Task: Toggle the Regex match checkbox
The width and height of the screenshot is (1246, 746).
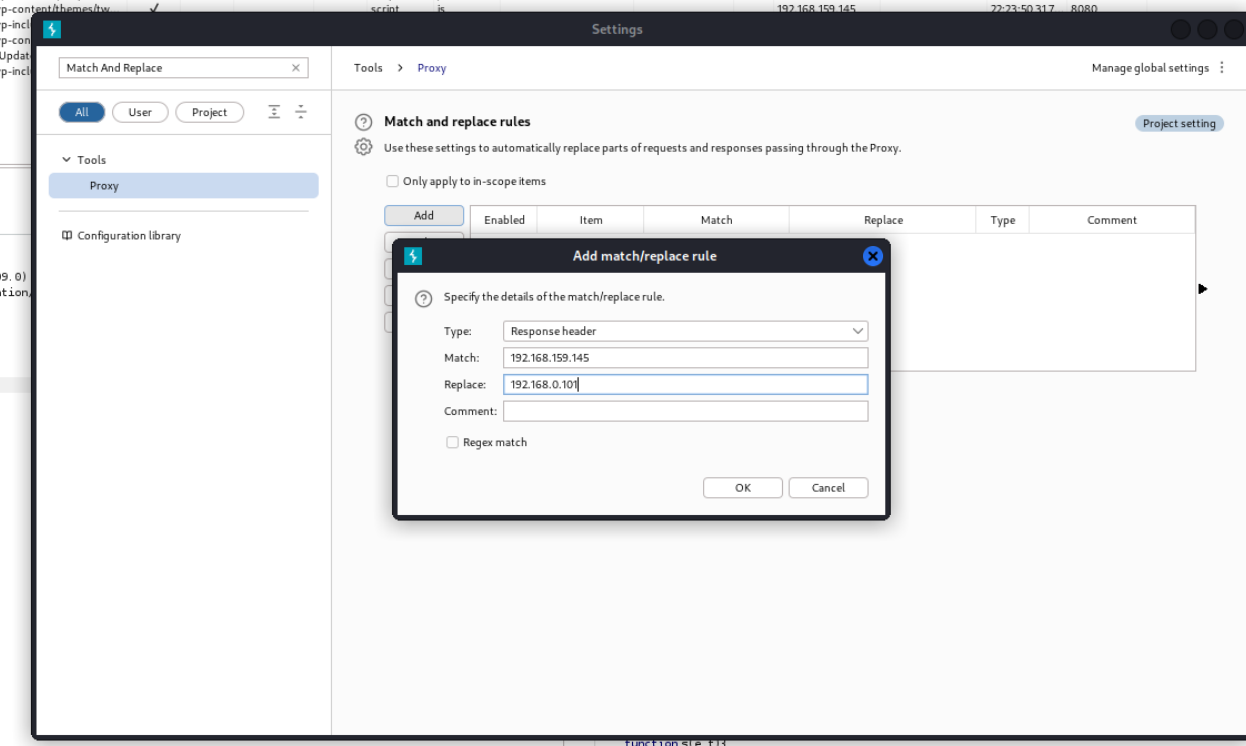Action: click(452, 442)
